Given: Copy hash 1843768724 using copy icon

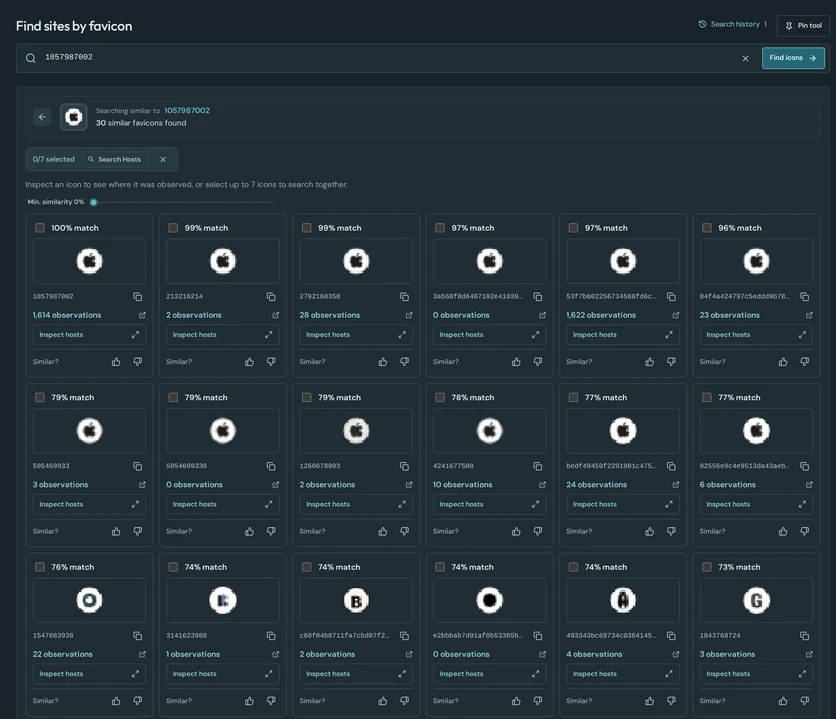Looking at the screenshot, I should click(x=805, y=636).
